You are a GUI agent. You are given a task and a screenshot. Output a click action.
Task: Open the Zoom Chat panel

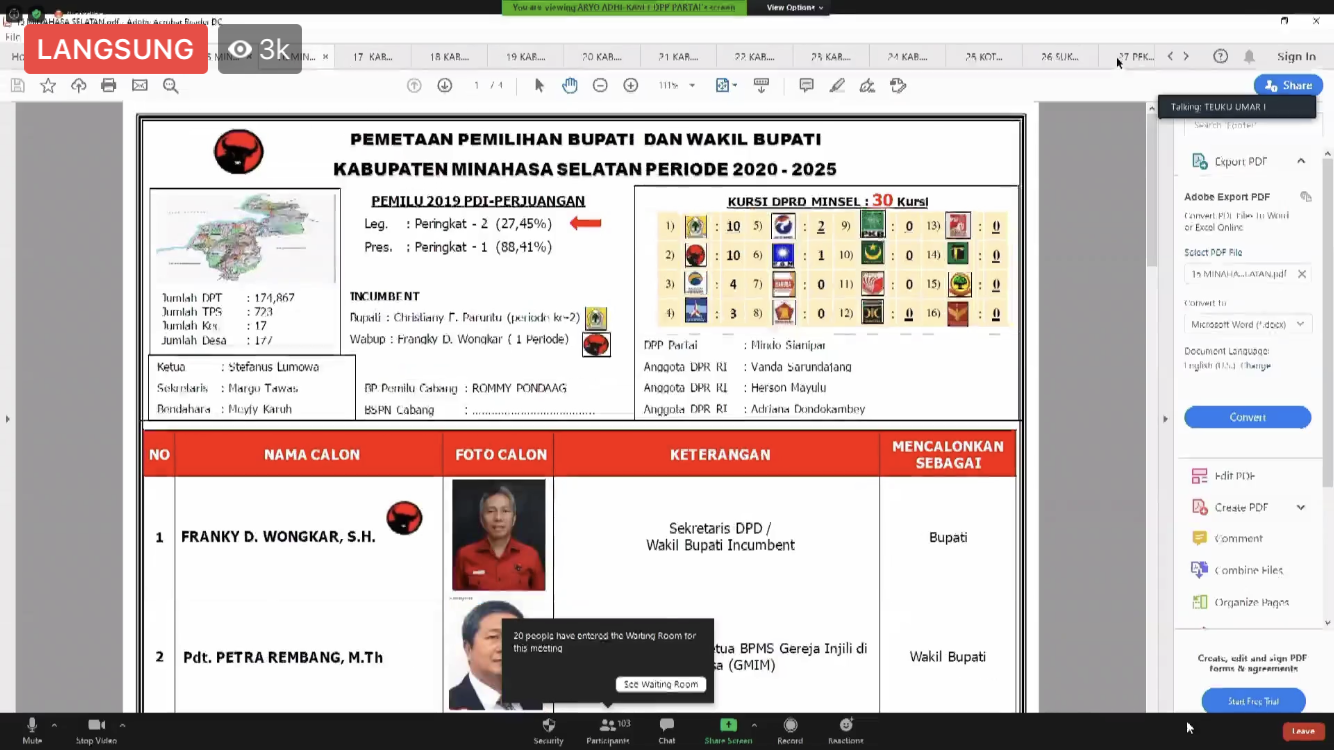(667, 729)
